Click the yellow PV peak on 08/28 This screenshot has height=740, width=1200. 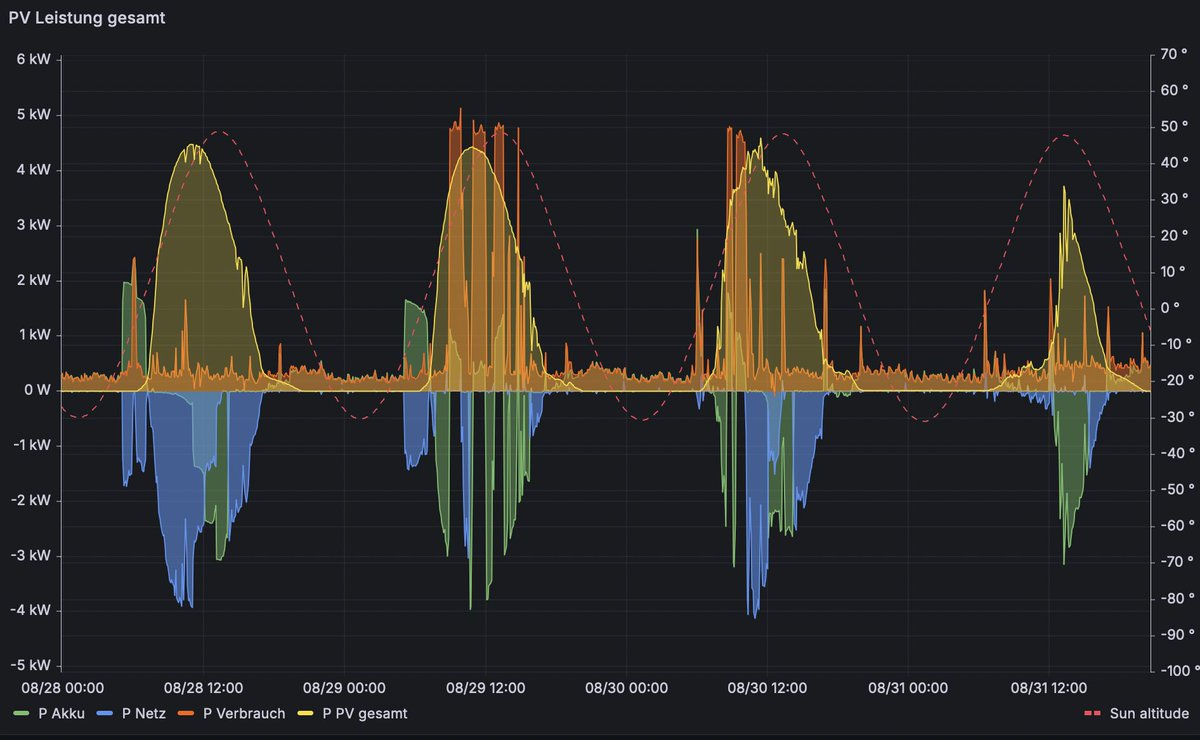192,146
